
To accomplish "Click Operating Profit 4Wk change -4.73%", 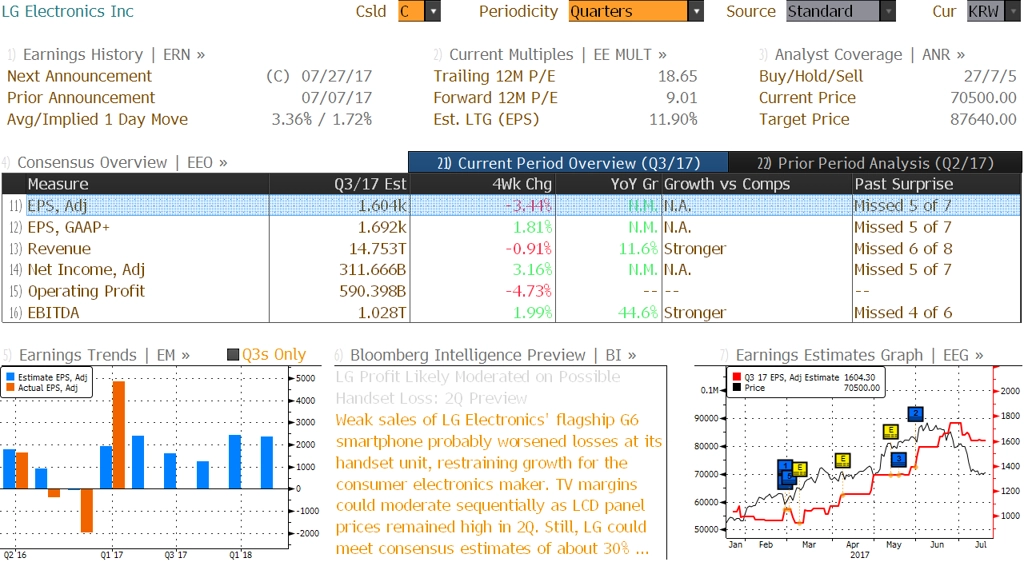I will point(528,291).
